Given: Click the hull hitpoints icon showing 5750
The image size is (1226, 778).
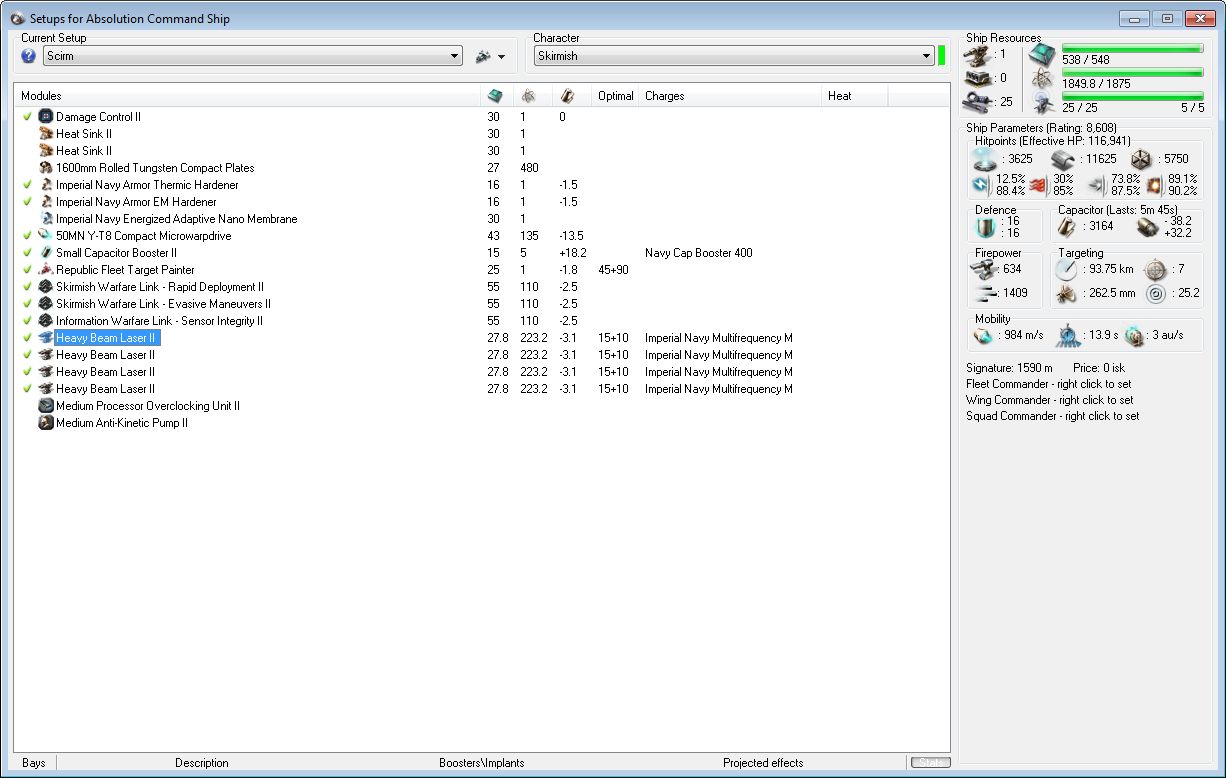Looking at the screenshot, I should point(1141,159).
